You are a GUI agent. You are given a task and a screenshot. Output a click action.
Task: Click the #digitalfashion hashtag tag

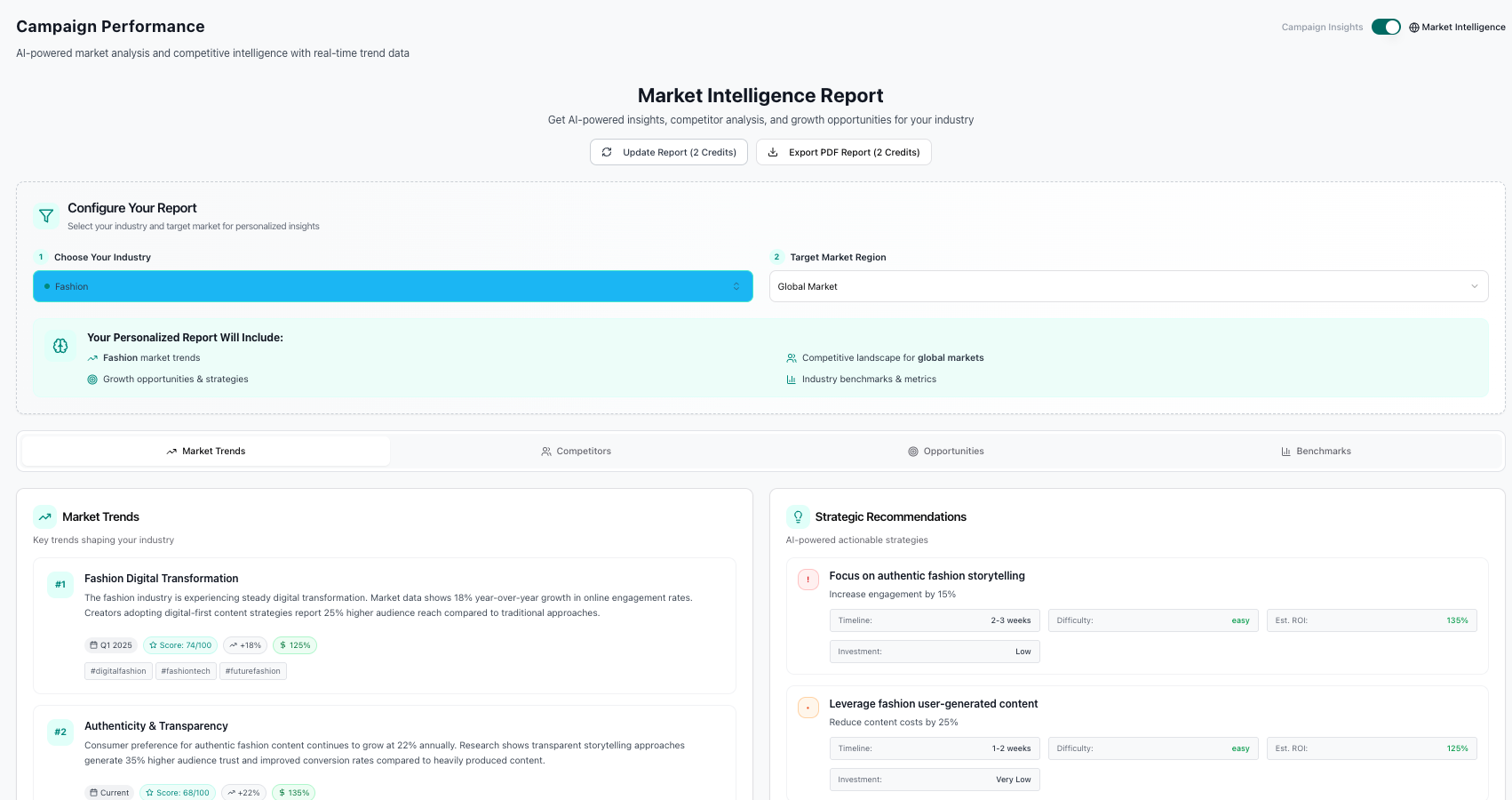[x=118, y=671]
